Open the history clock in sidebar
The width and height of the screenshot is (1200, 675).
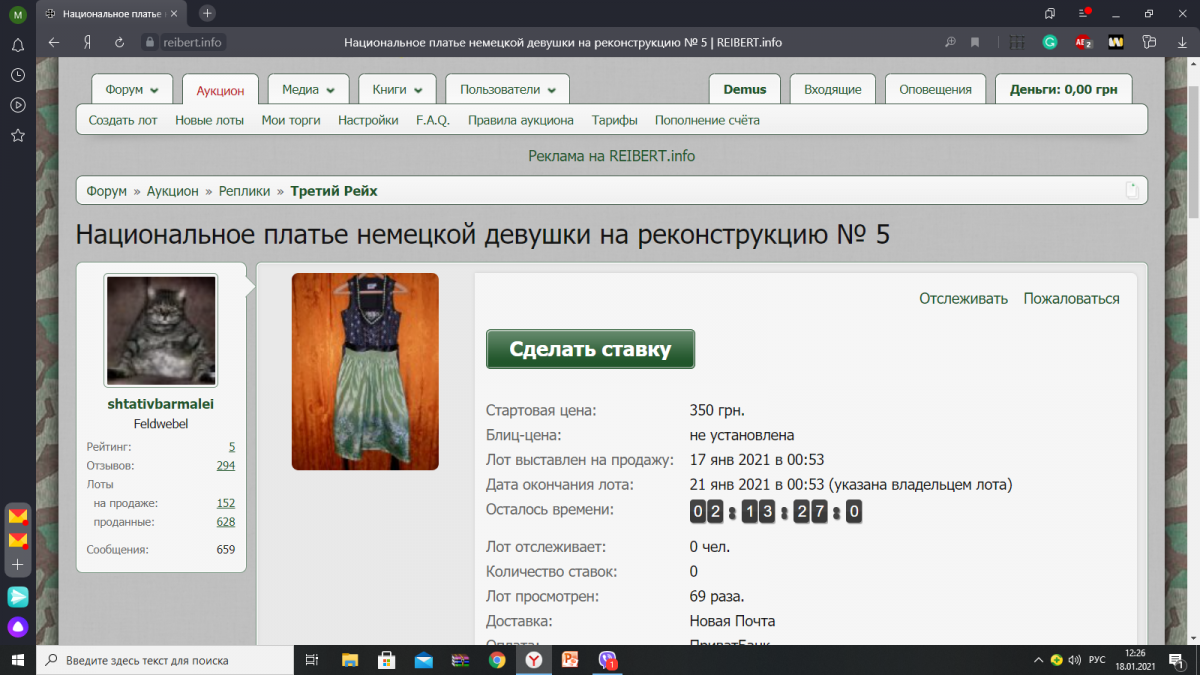[x=17, y=75]
